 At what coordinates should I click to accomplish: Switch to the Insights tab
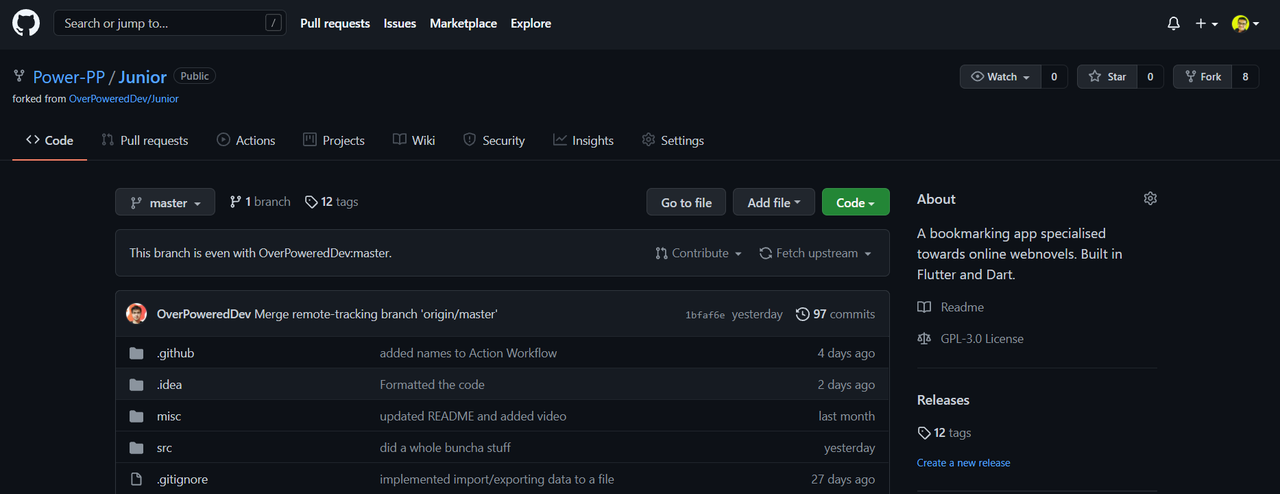pyautogui.click(x=584, y=140)
